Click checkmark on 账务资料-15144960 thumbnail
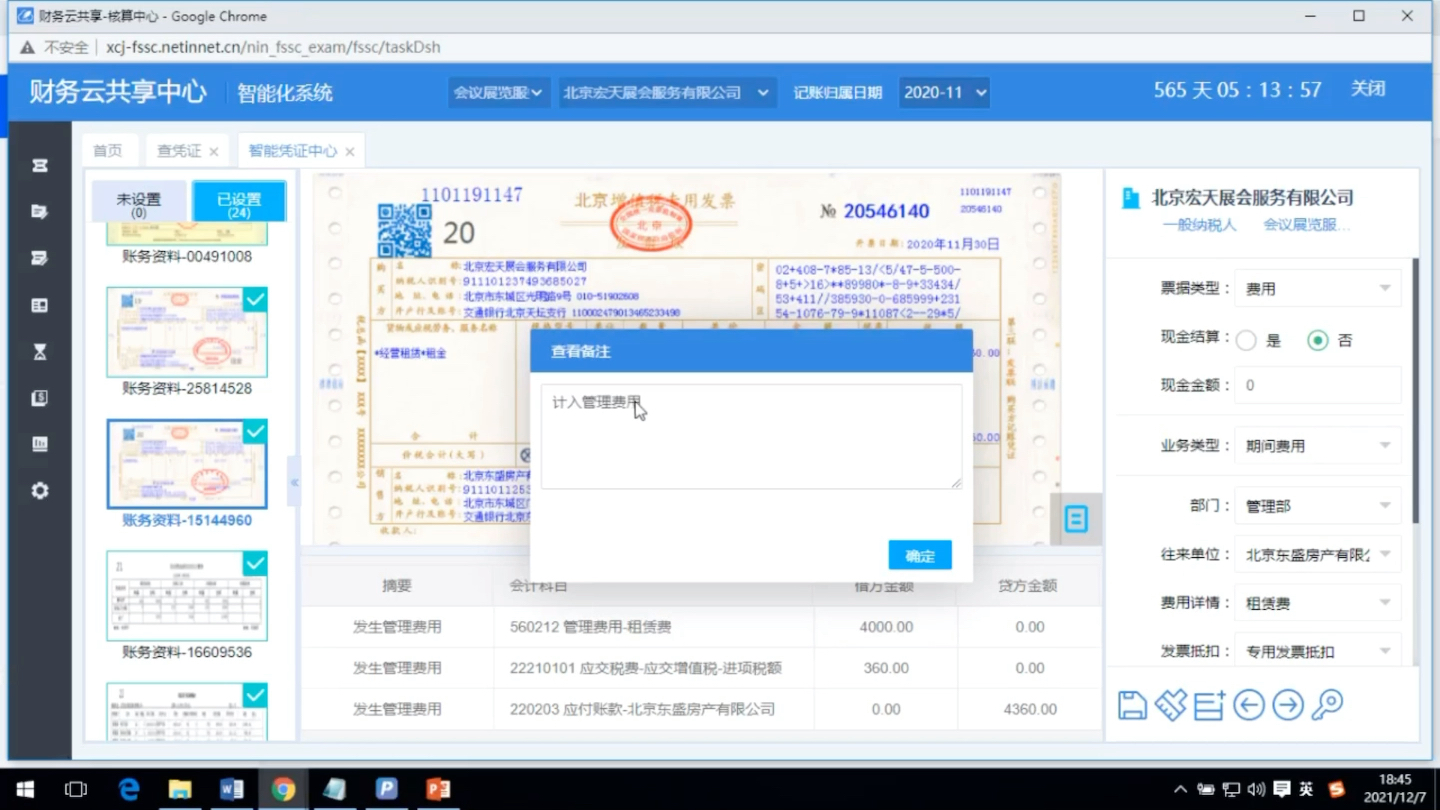1440x810 pixels. [x=255, y=431]
